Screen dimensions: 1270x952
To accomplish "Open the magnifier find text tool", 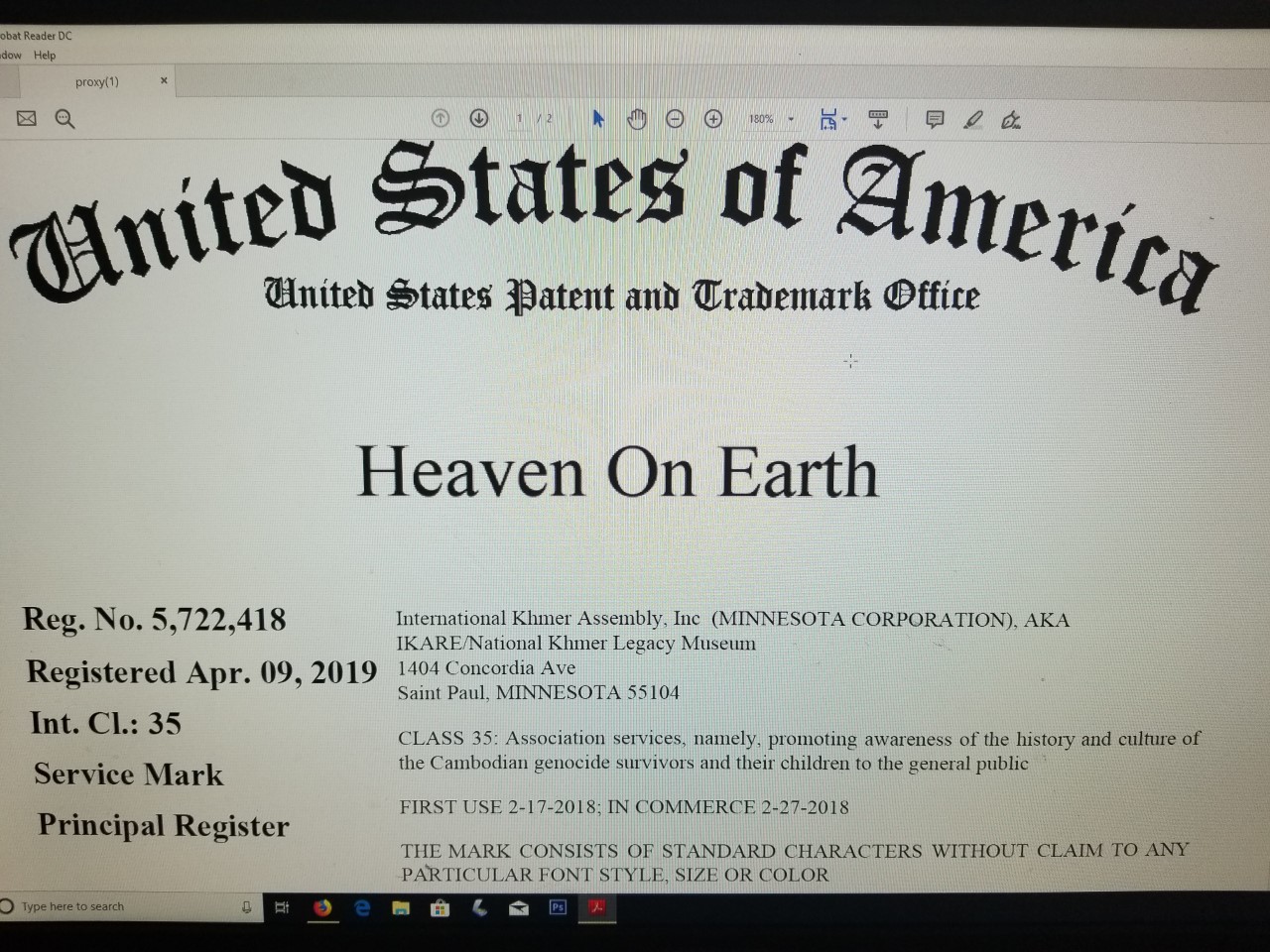I will pyautogui.click(x=65, y=119).
